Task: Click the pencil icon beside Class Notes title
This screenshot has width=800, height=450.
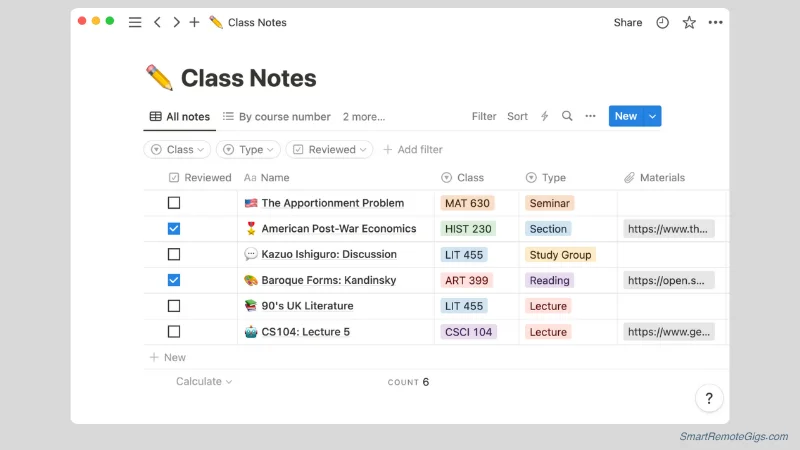Action: [x=159, y=78]
